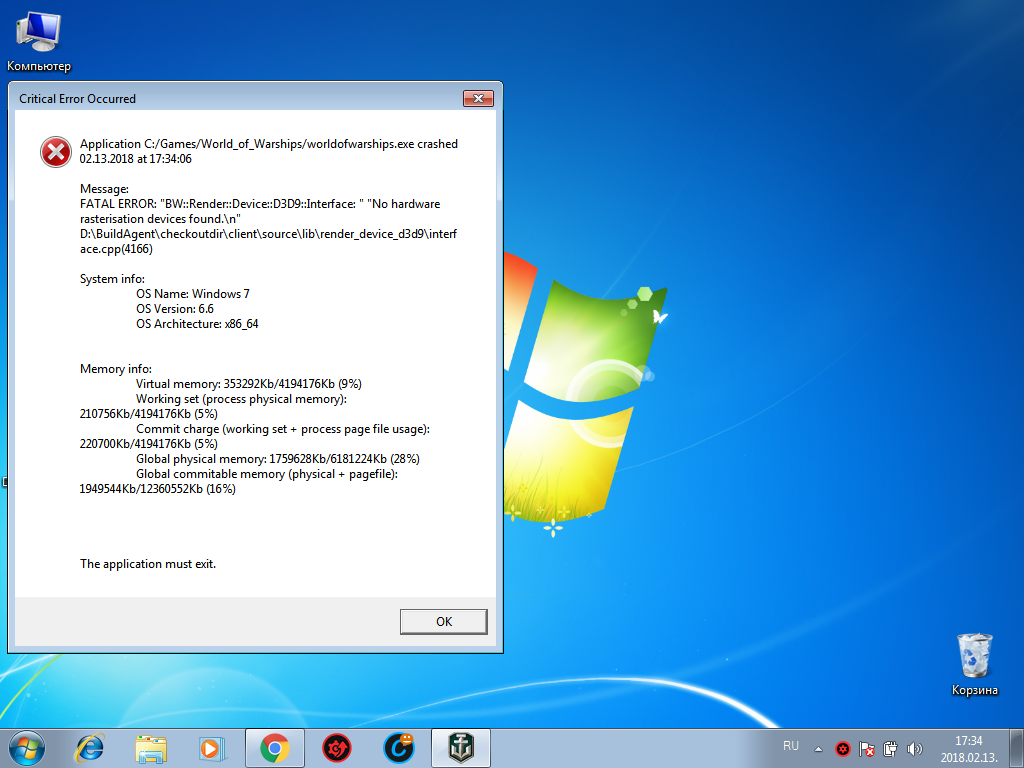Close the Critical Error Occurred dialog

pyautogui.click(x=478, y=99)
